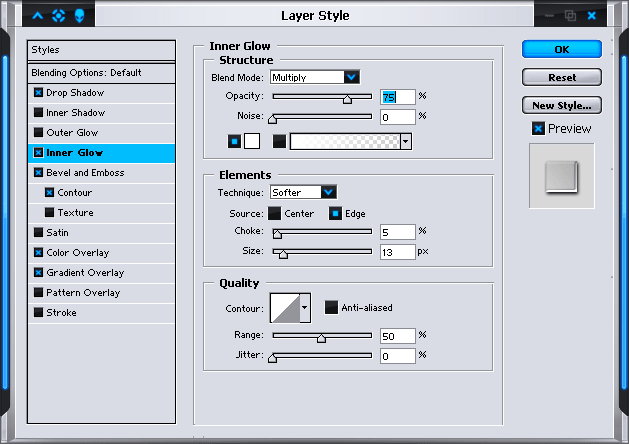The image size is (629, 444).
Task: Click the crosshair target icon in title bar
Action: 59,16
